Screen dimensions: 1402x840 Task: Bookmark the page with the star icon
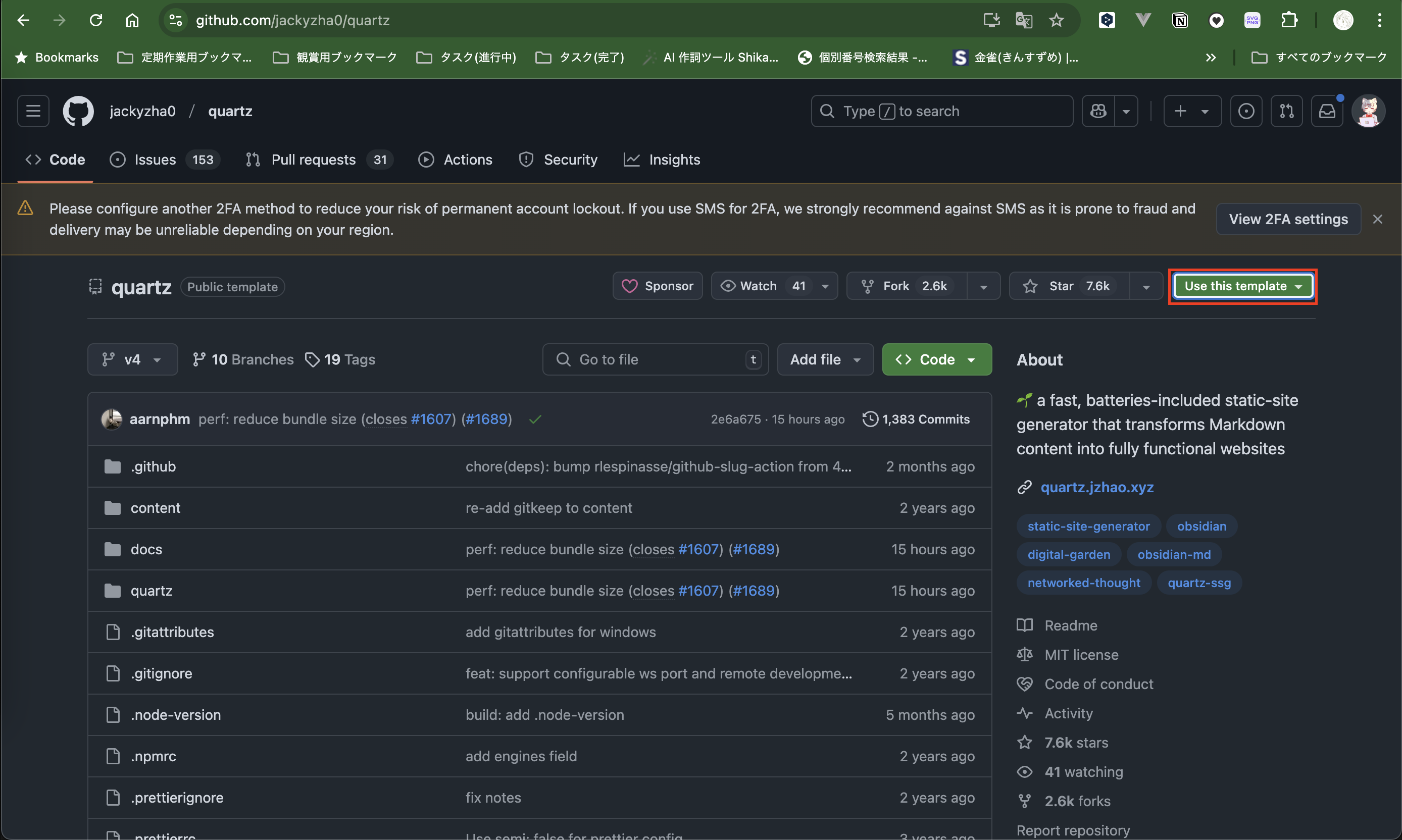pos(1056,20)
